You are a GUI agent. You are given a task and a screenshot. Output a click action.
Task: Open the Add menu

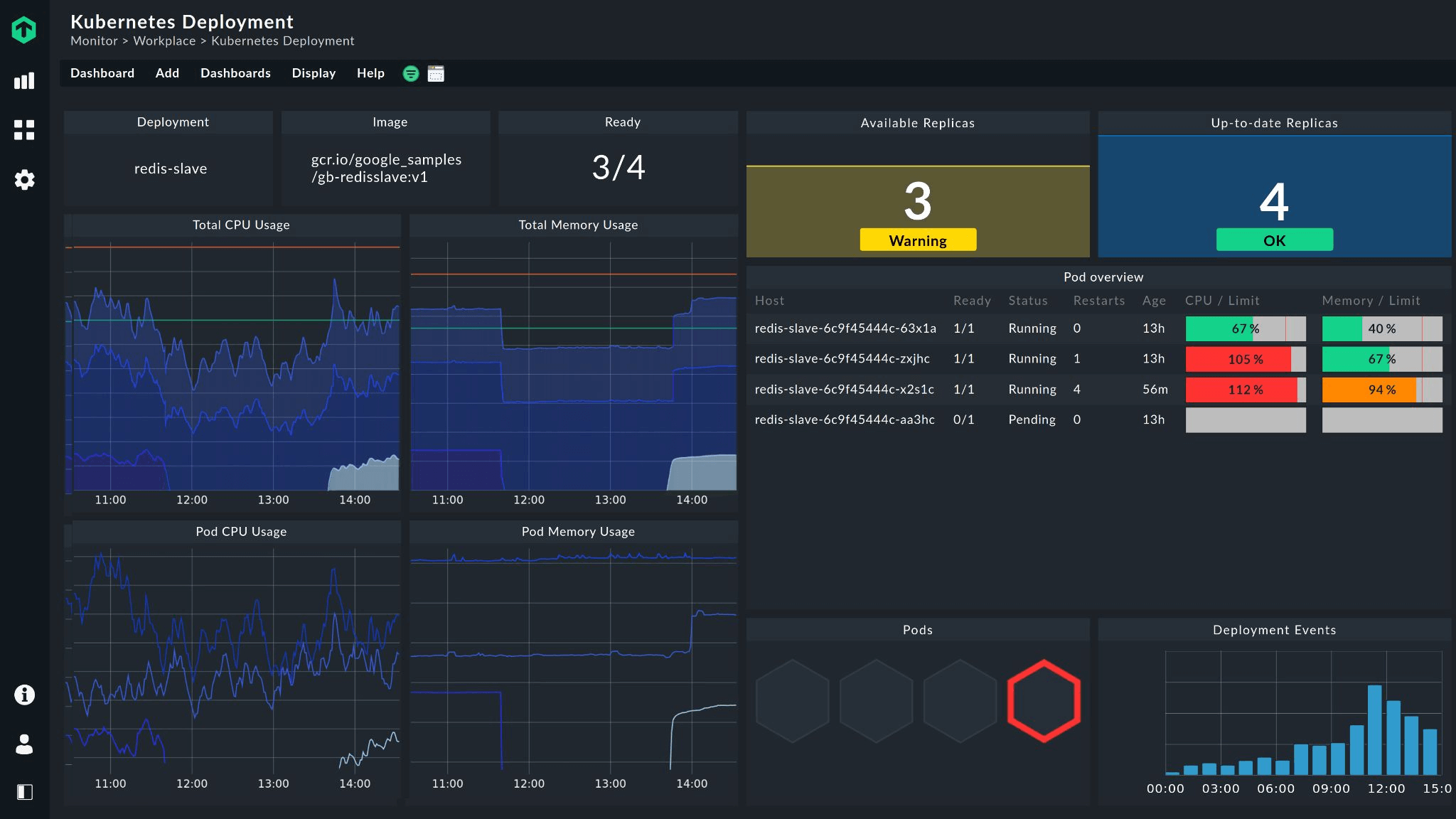[x=167, y=73]
